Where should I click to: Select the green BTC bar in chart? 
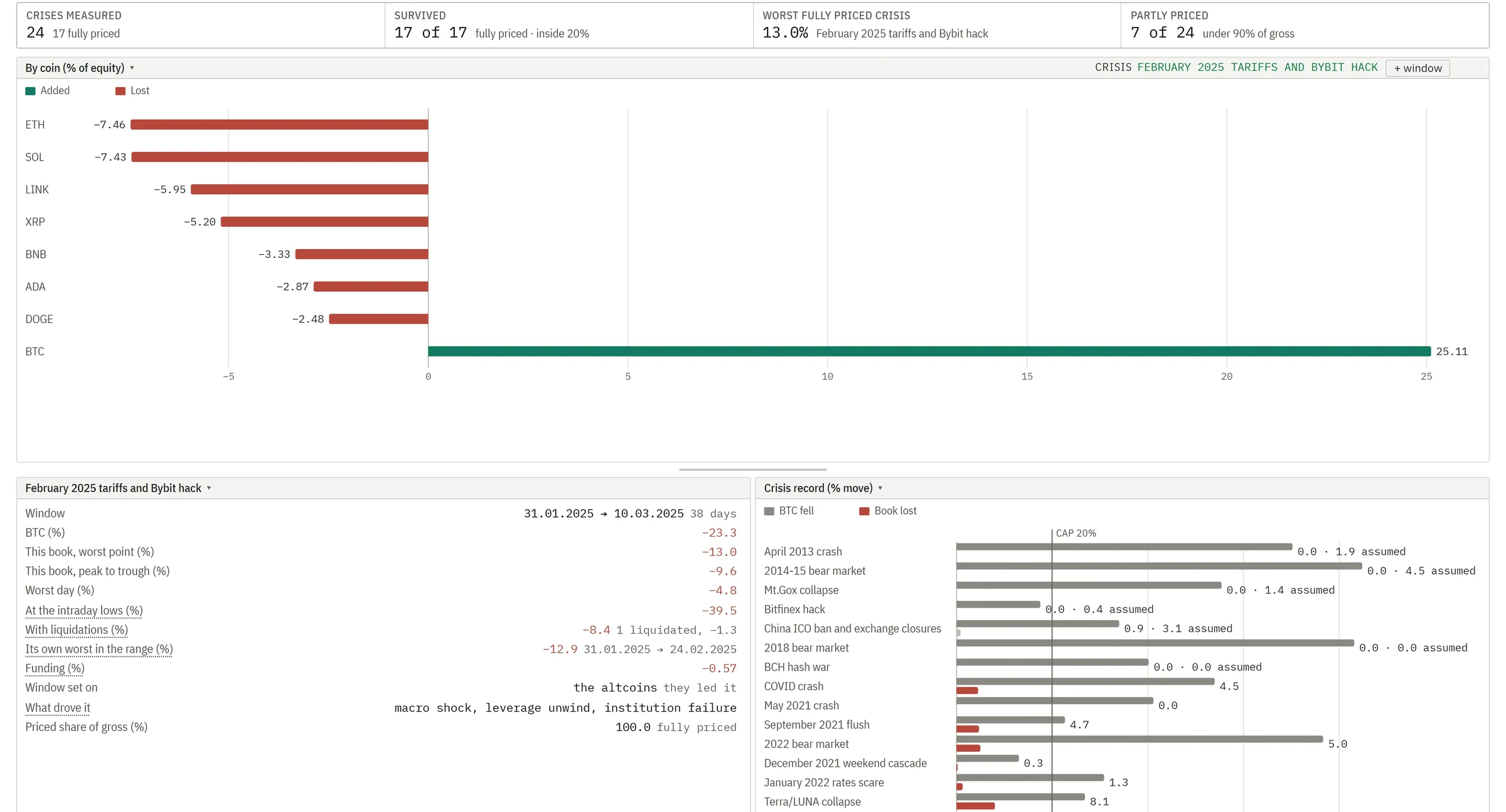[x=929, y=351]
